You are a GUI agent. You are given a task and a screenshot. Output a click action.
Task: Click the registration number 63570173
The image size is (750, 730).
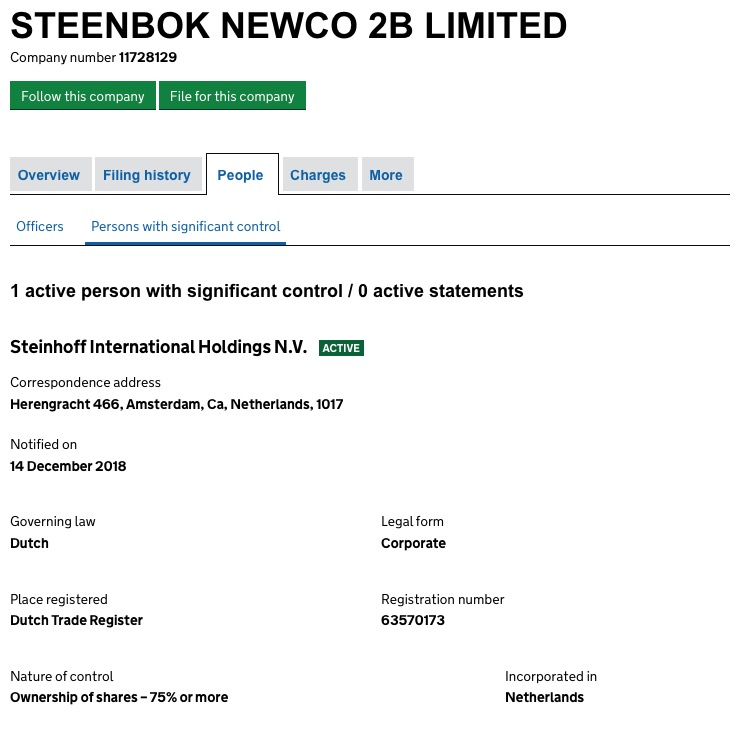coord(413,620)
